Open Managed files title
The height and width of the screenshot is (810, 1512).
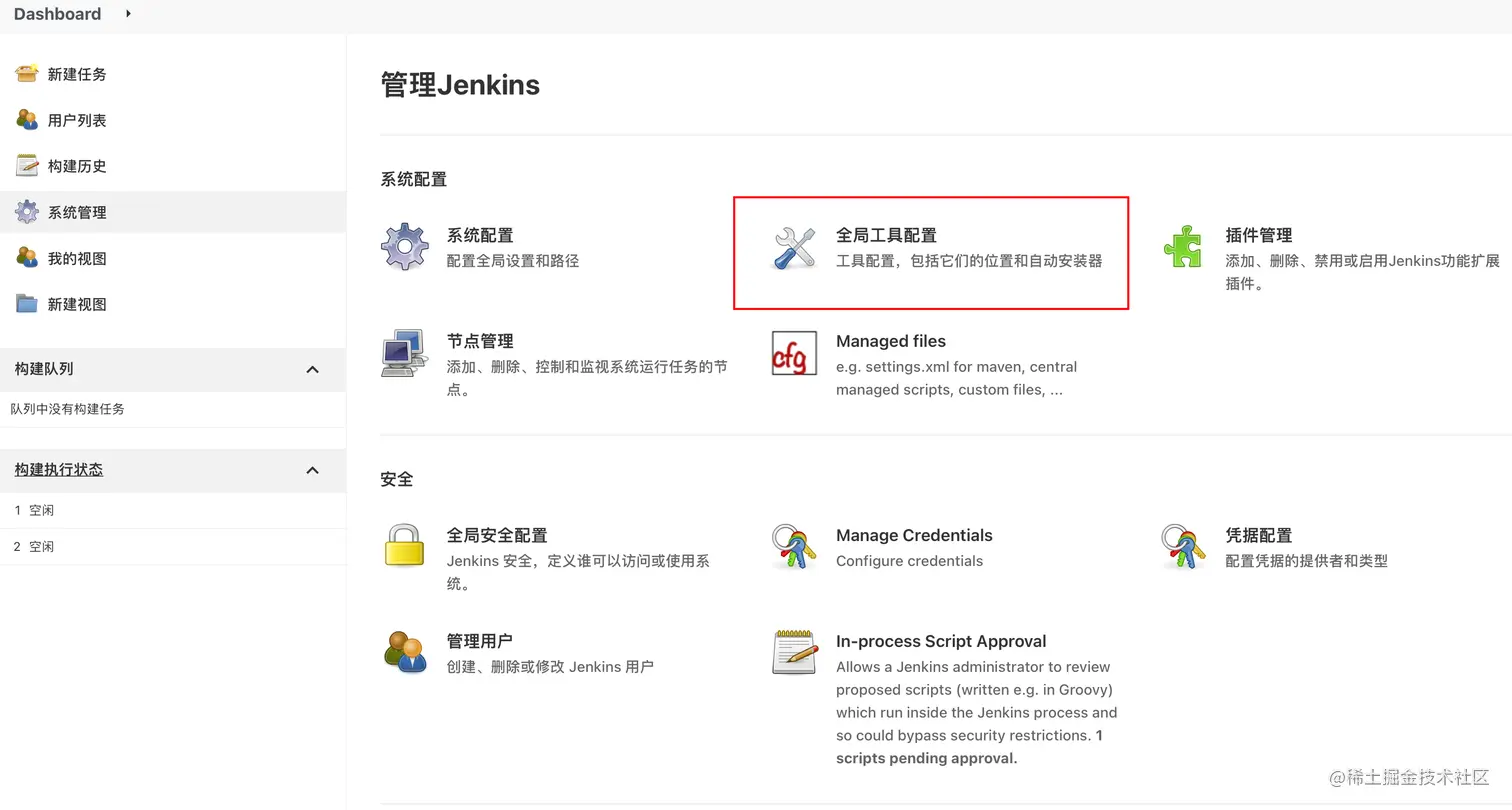891,341
